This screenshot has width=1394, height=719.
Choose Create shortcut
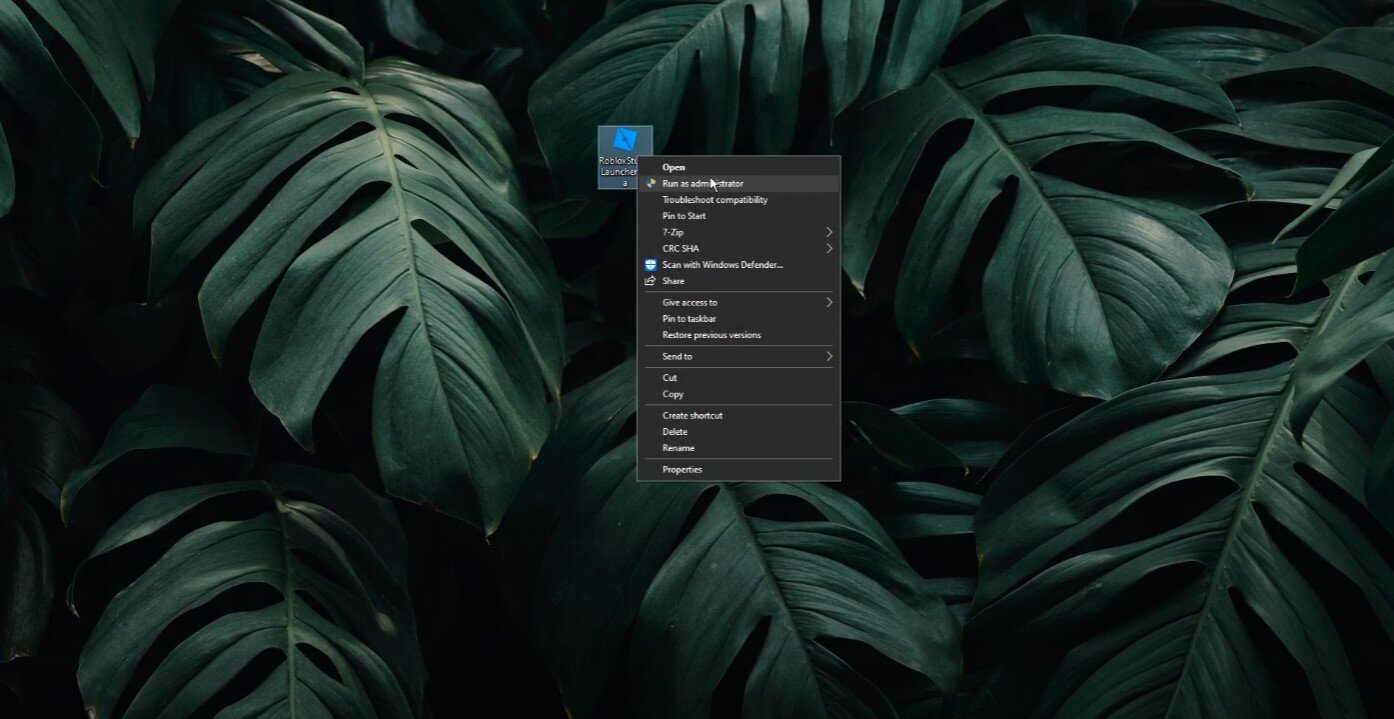coord(692,415)
